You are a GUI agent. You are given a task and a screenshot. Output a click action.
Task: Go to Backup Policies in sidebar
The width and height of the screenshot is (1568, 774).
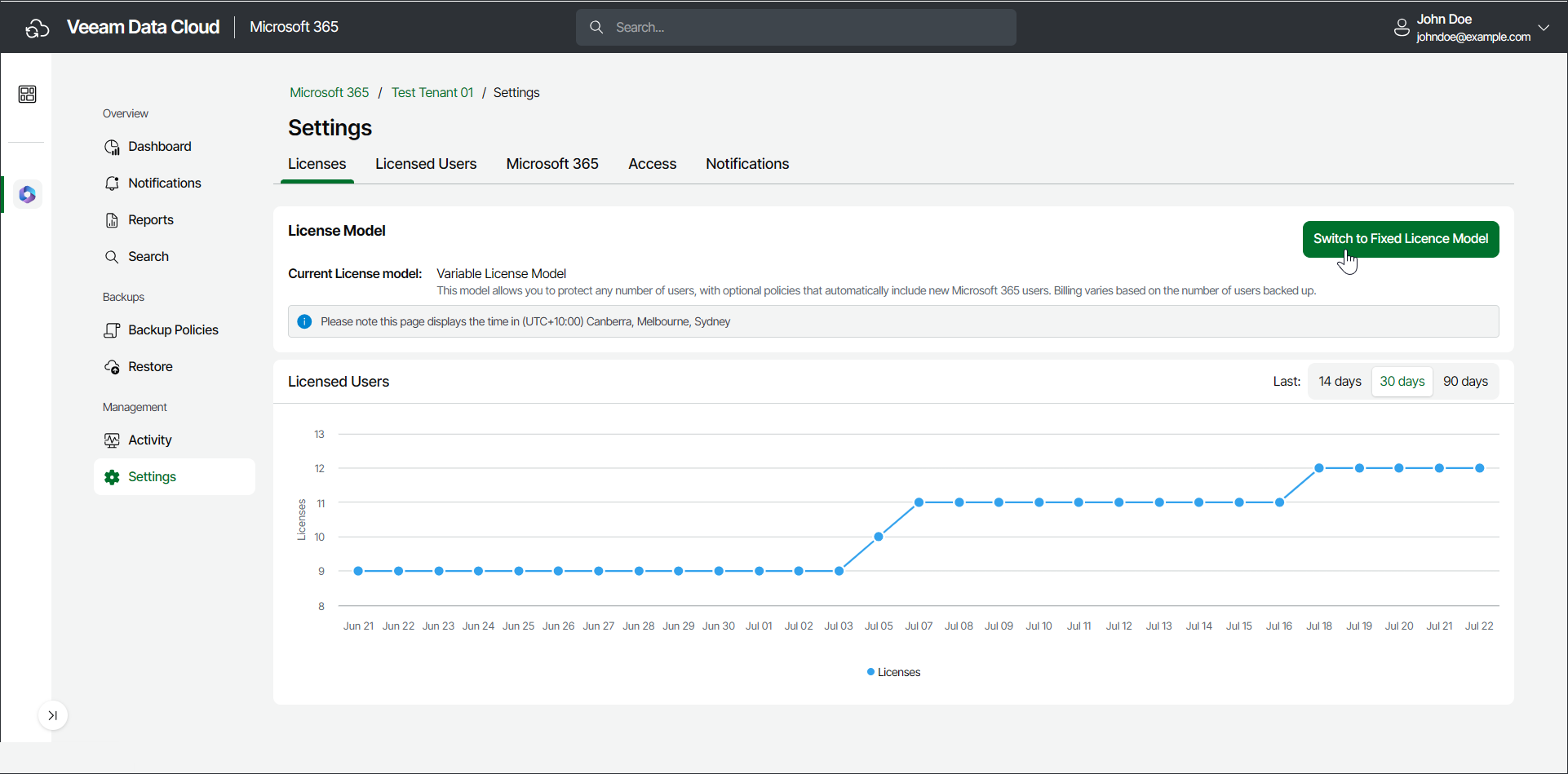click(173, 330)
